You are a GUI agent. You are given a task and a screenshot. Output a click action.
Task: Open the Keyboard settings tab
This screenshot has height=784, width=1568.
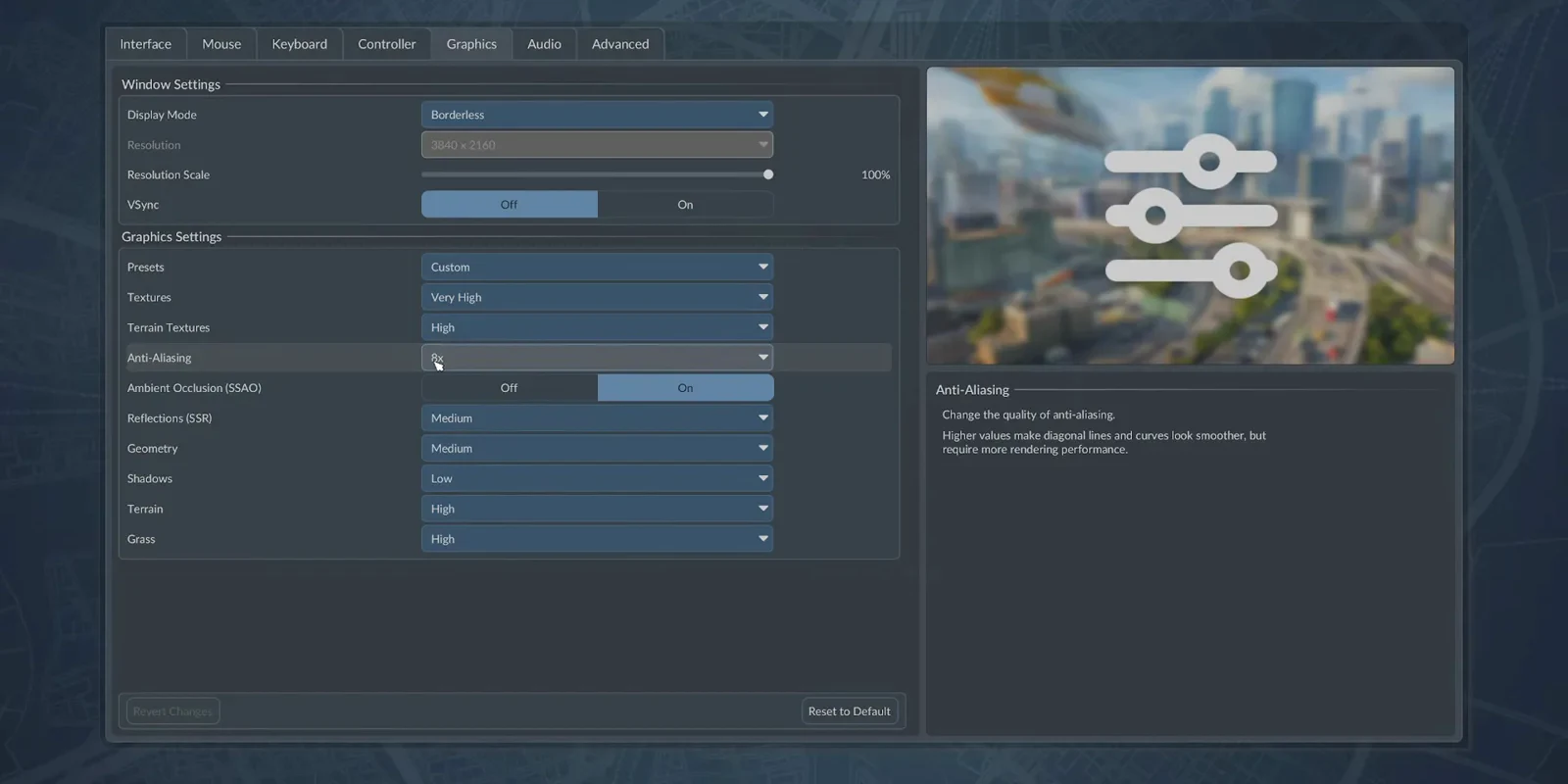(300, 44)
